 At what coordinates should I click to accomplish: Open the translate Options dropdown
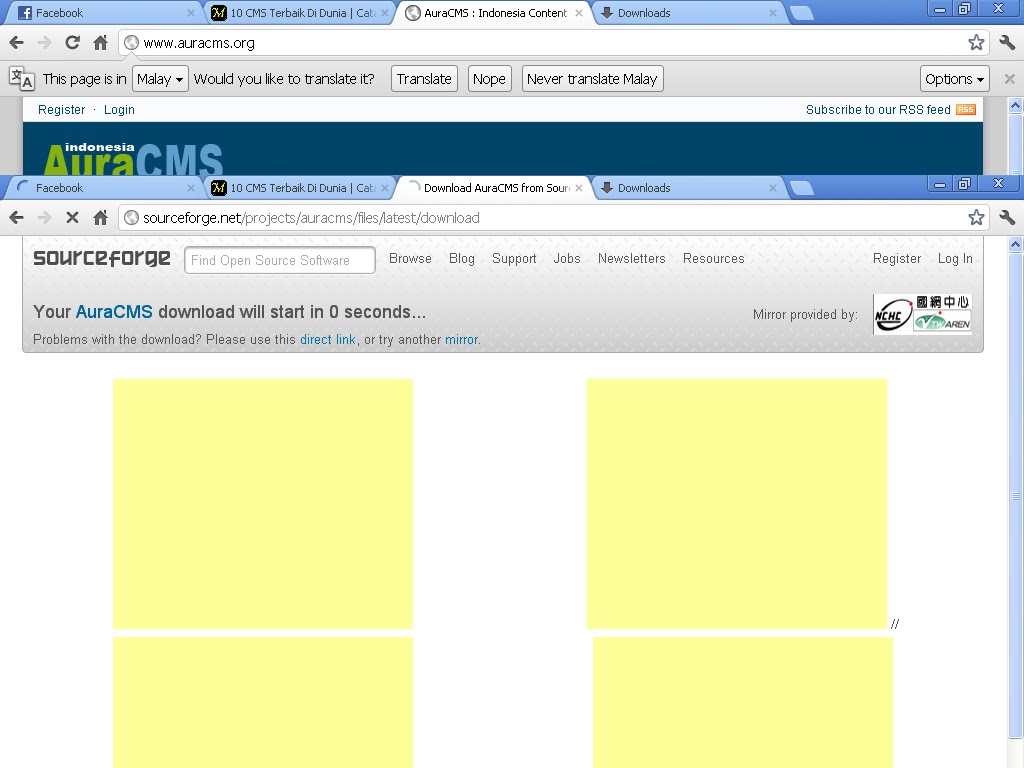point(954,79)
